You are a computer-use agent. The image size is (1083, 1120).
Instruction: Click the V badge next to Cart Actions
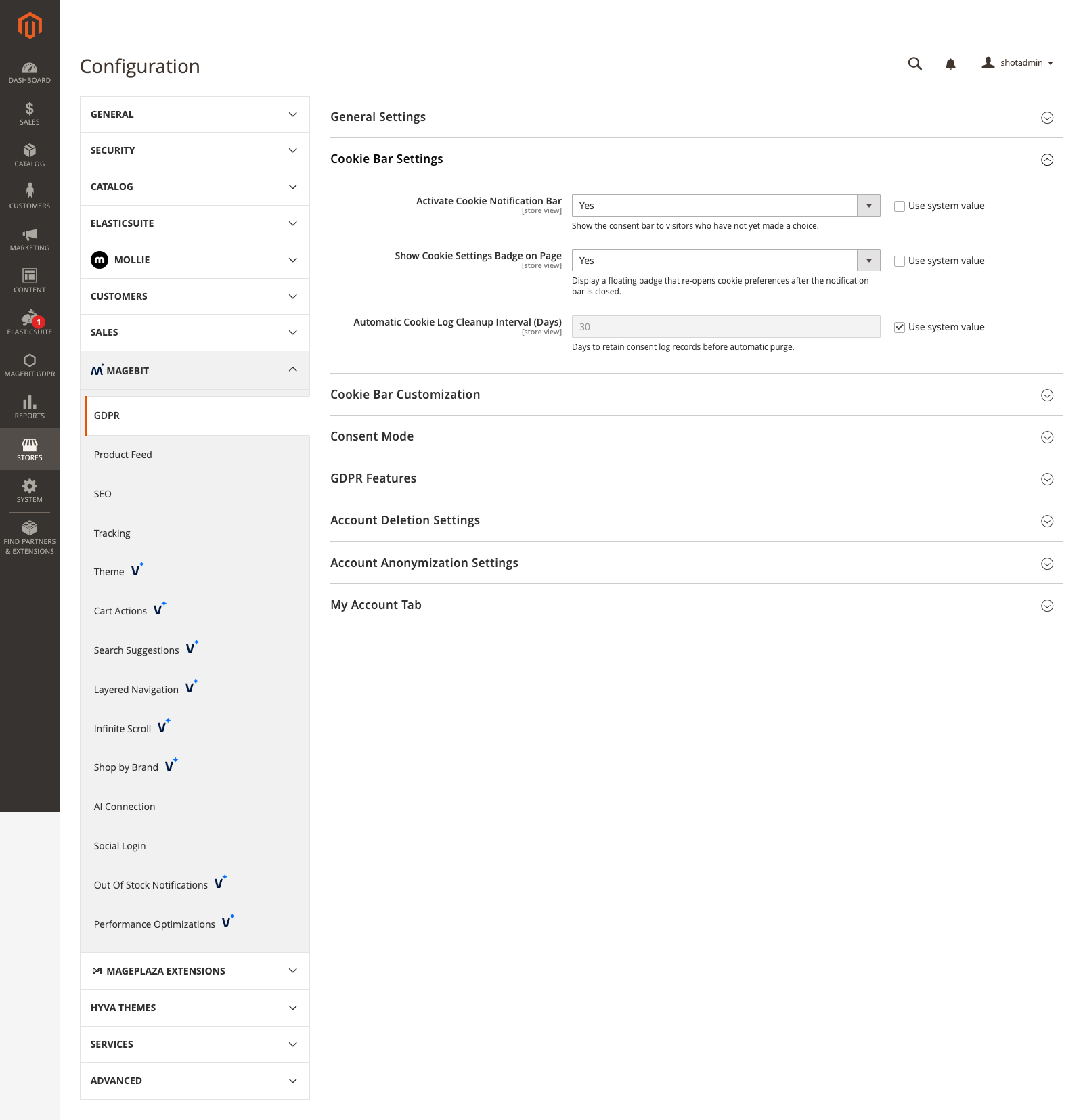tap(160, 608)
